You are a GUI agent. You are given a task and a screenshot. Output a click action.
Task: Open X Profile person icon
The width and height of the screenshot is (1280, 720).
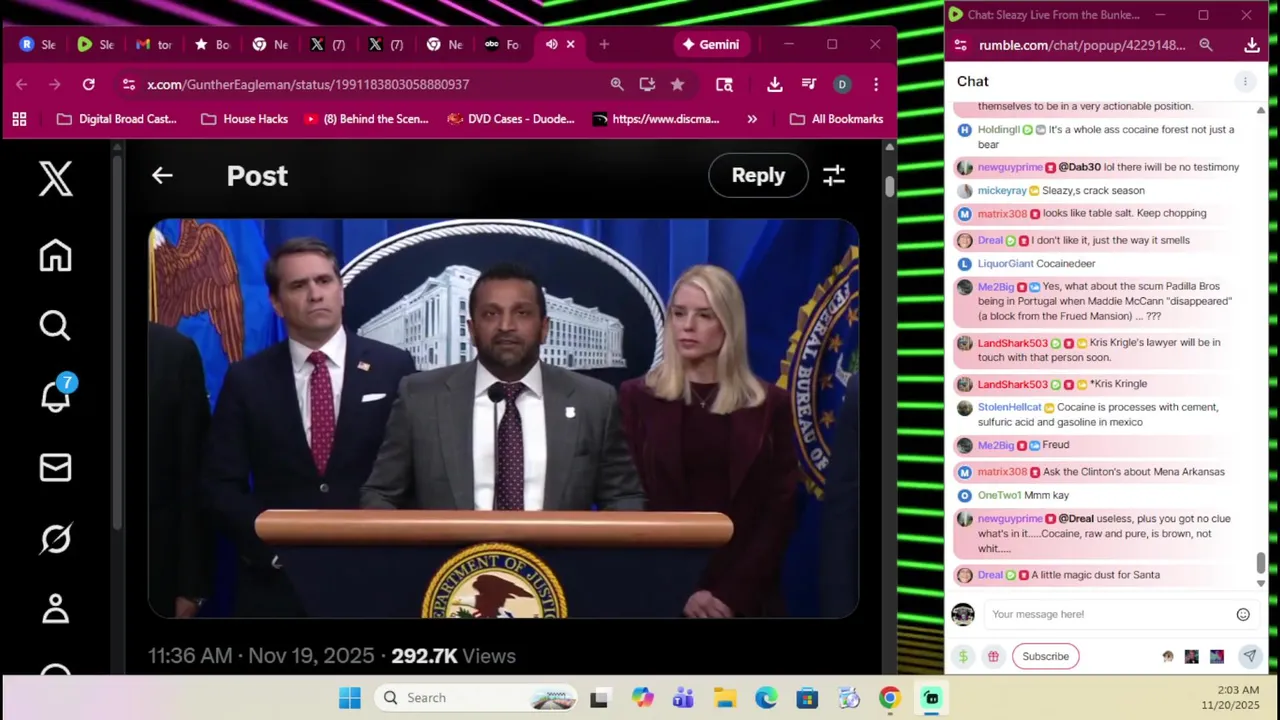click(x=56, y=609)
